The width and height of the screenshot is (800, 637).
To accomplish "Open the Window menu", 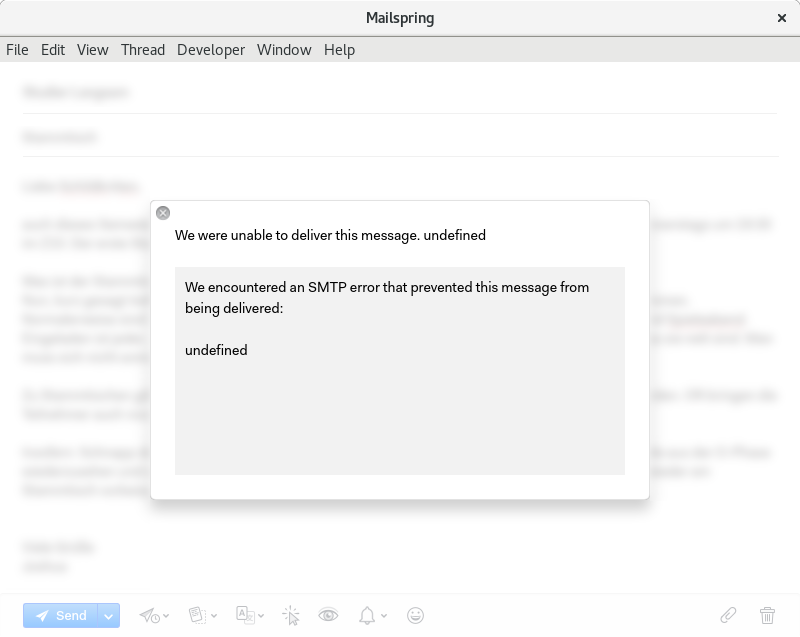I will click(x=284, y=50).
